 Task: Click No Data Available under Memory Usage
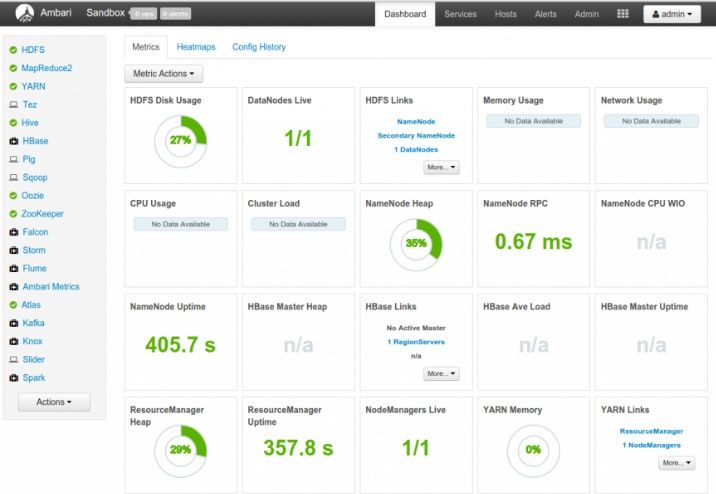pos(533,121)
